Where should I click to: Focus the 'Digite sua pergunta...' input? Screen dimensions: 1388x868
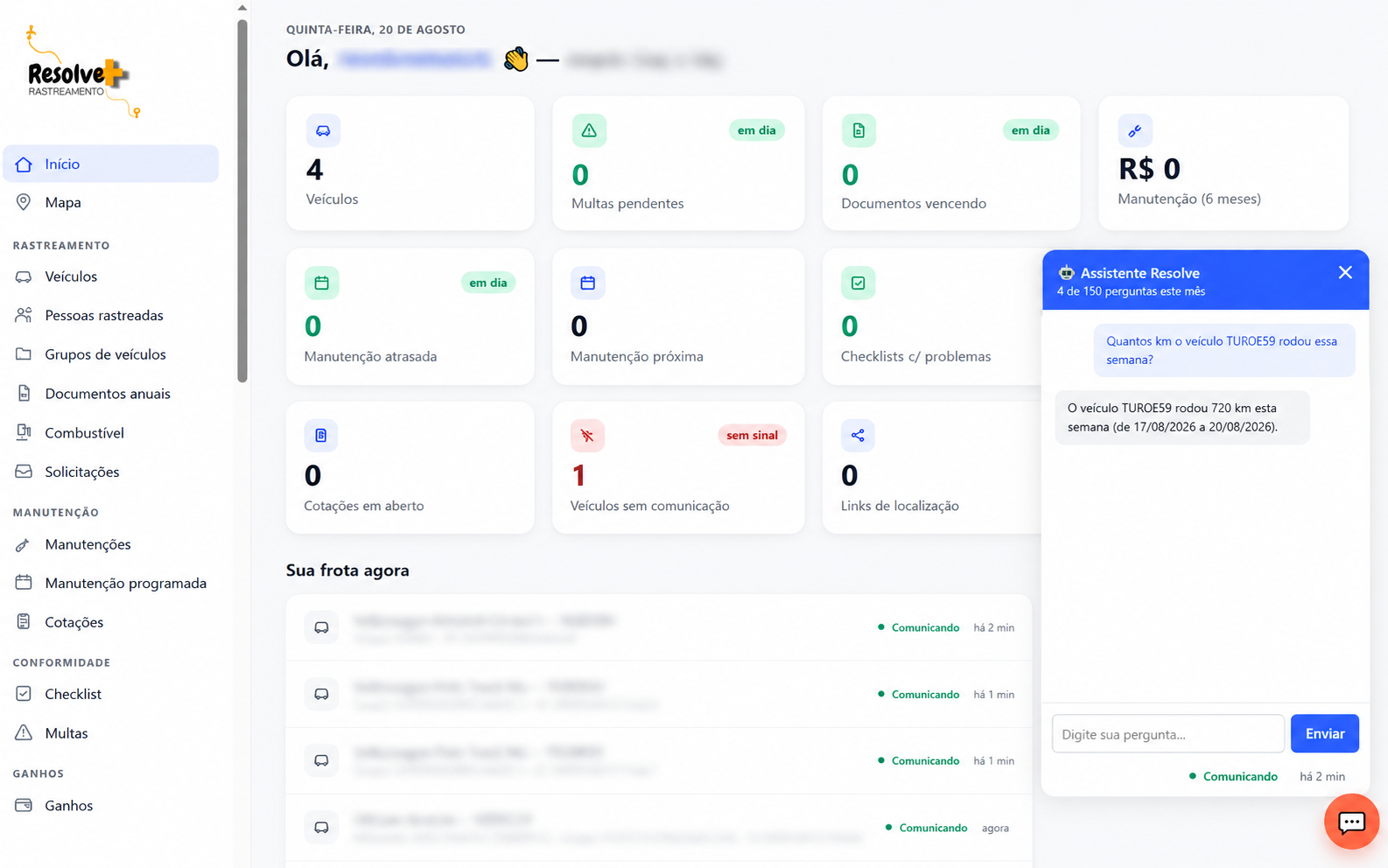pyautogui.click(x=1168, y=733)
